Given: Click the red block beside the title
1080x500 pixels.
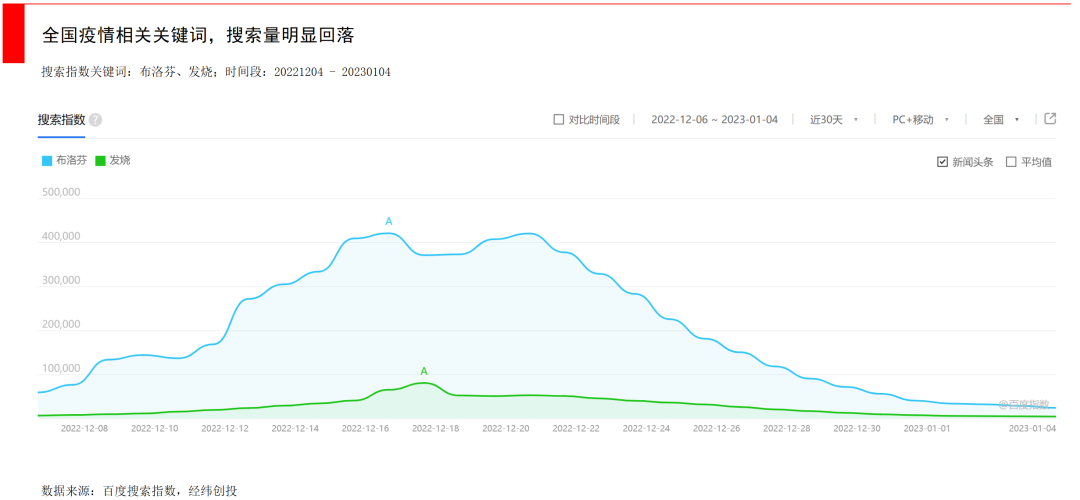Looking at the screenshot, I should pyautogui.click(x=13, y=34).
